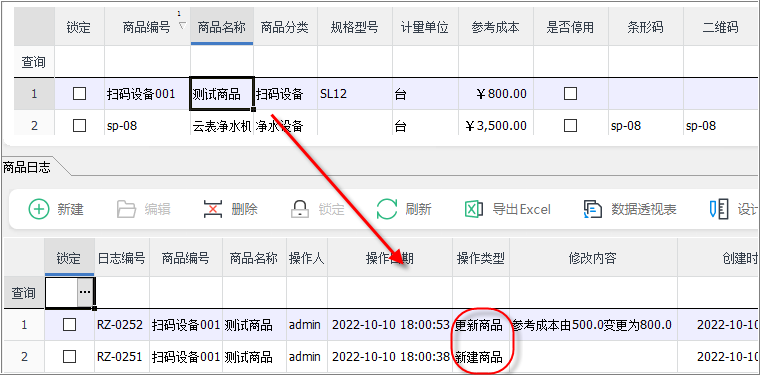The image size is (760, 375).
Task: Click 计量单位 column header
Action: tap(425, 27)
